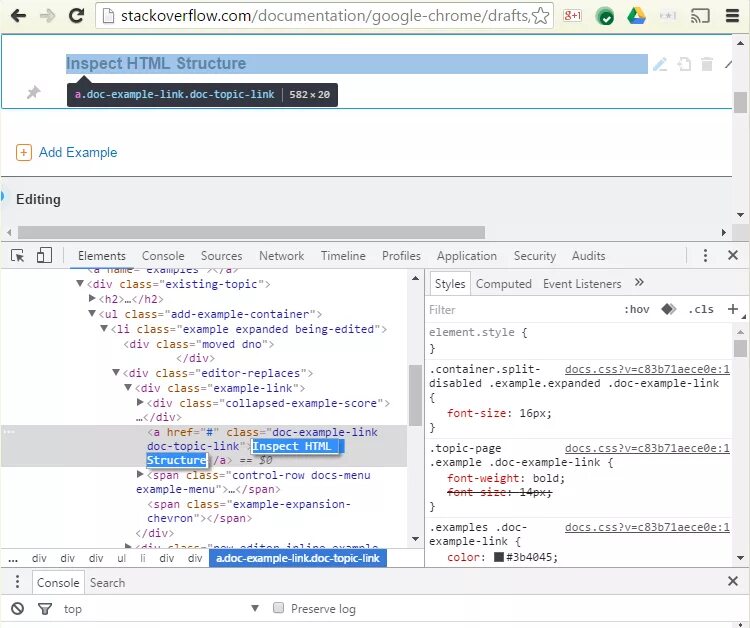Click the Add Example link
The height and width of the screenshot is (628, 750).
coord(78,152)
